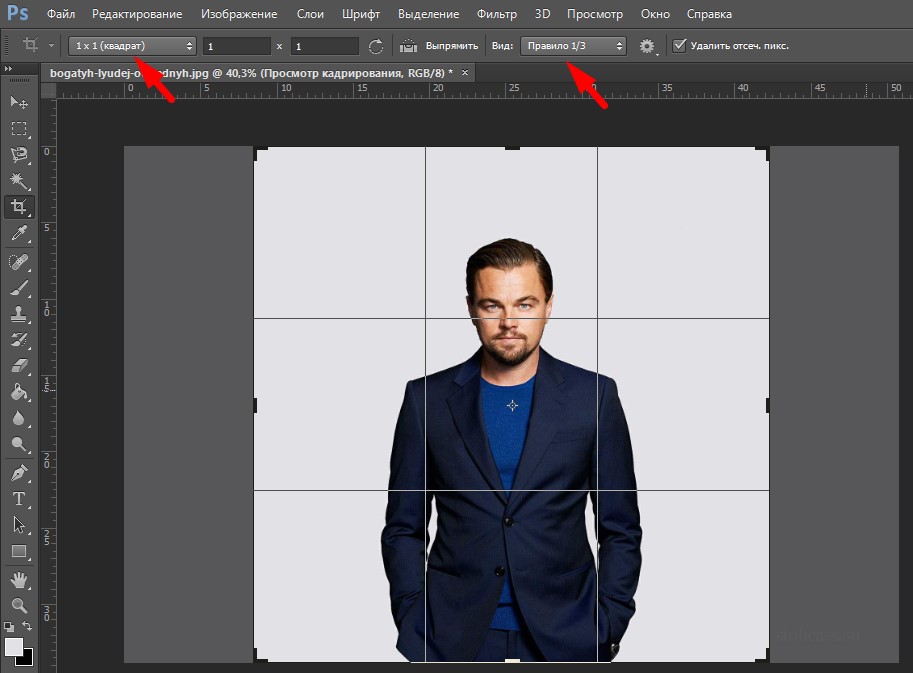Viewport: 913px width, 673px height.
Task: Open the Файл menu
Action: pyautogui.click(x=61, y=13)
